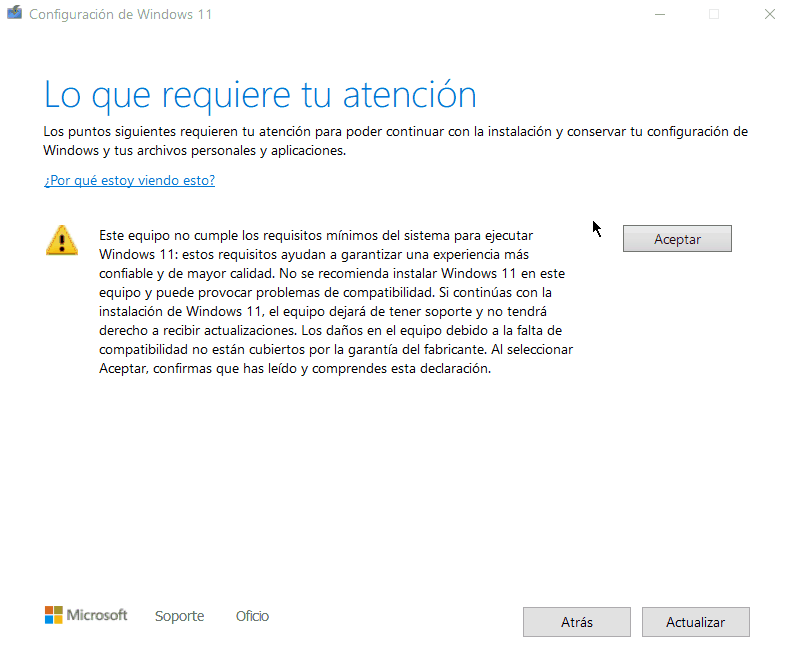This screenshot has width=792, height=665.
Task: Open the '¿Por qué estoy viendo esto?' link
Action: coord(129,180)
